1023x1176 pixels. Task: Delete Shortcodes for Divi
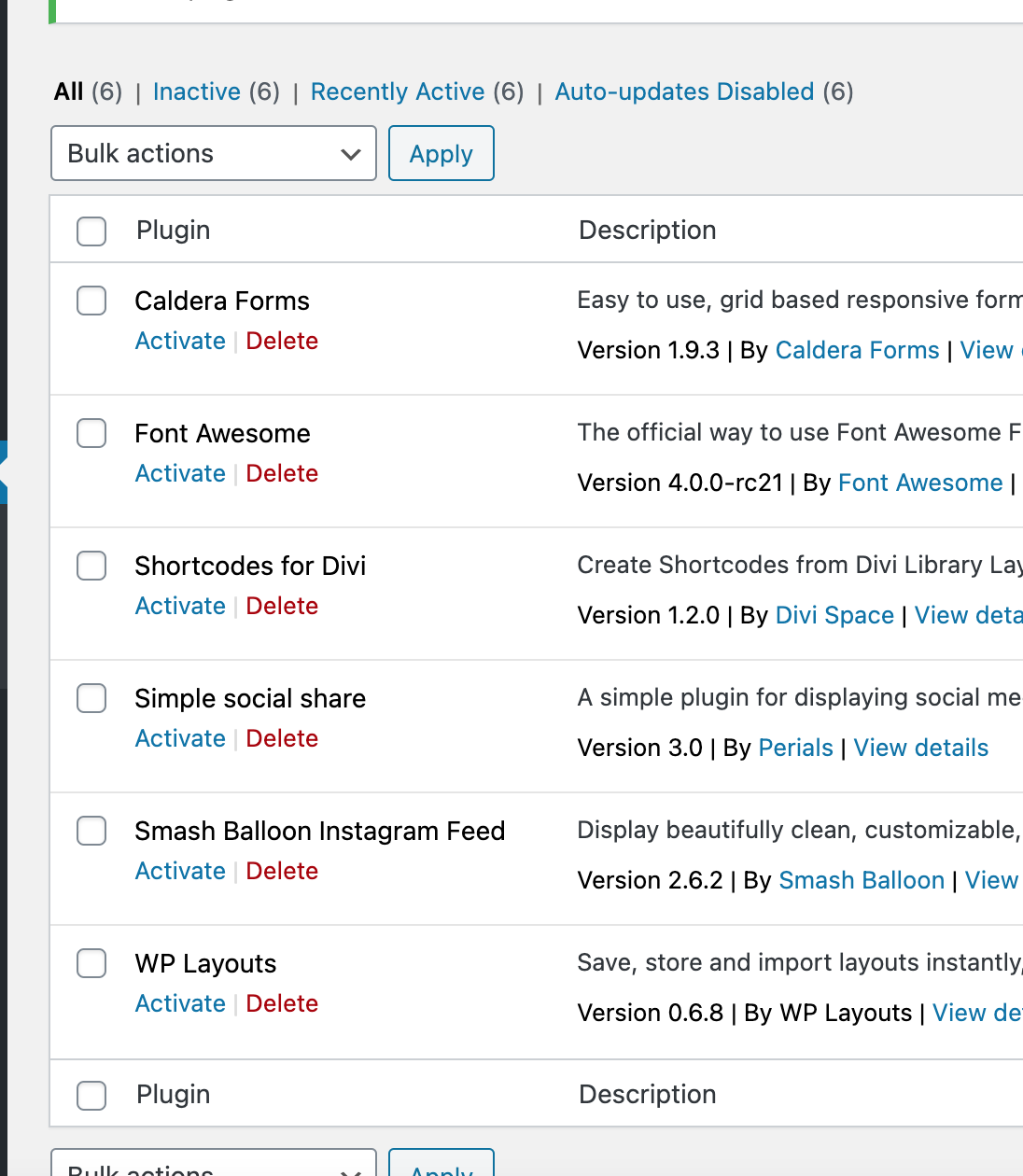point(282,606)
